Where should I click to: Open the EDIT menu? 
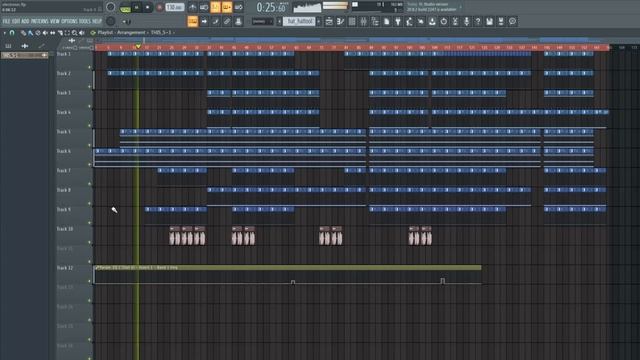point(16,21)
